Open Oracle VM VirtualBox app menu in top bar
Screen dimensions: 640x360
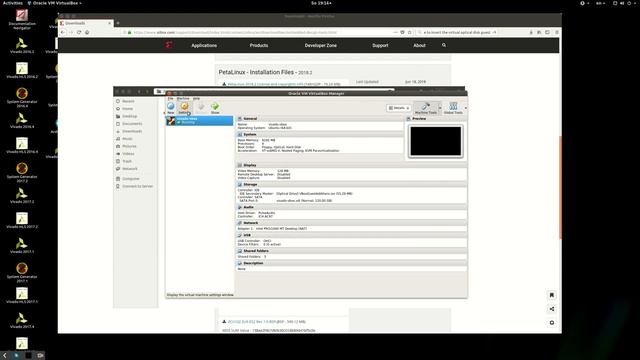55,3
